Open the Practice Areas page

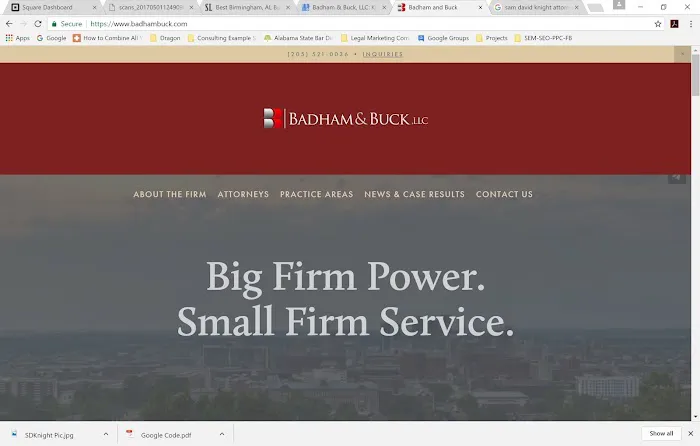317,194
